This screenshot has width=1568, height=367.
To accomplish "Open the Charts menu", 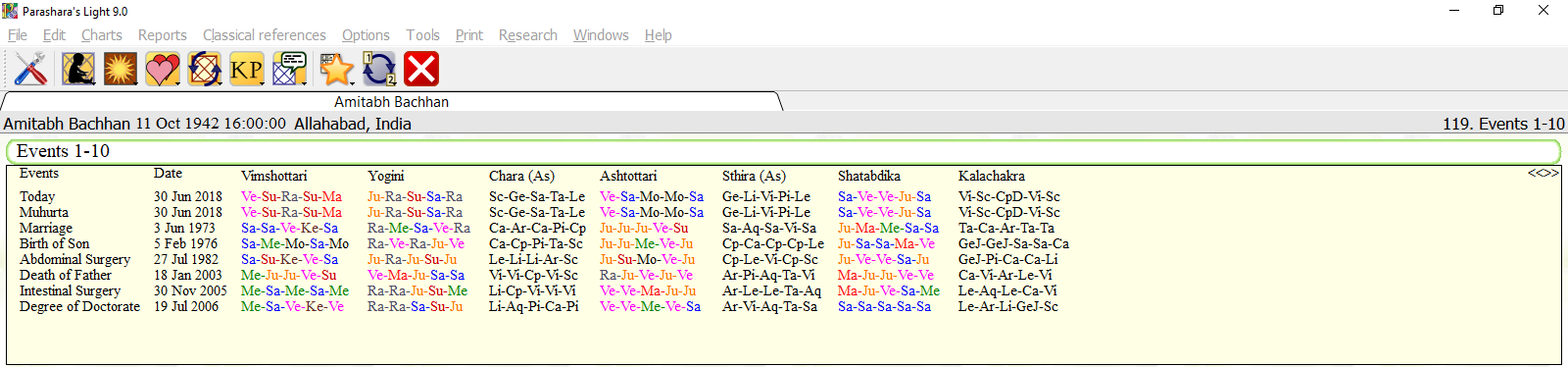I will [102, 35].
